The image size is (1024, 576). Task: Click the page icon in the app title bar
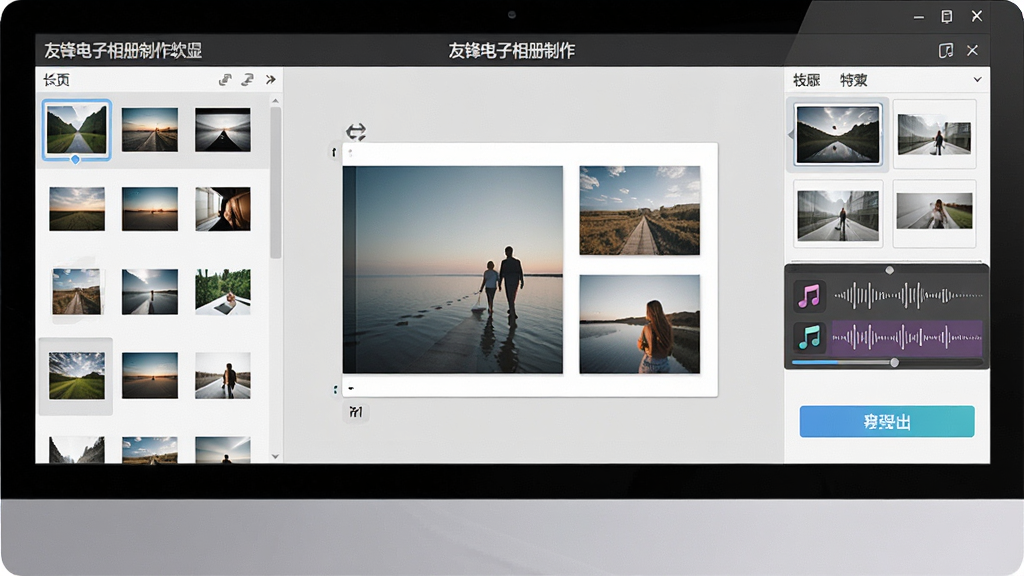pos(946,50)
